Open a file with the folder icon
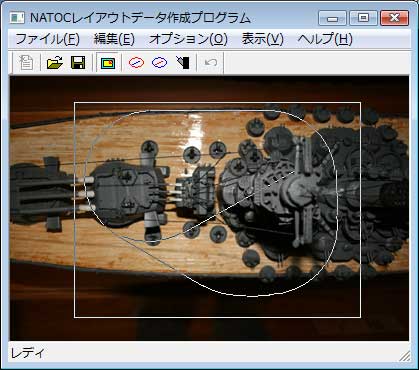The width and height of the screenshot is (419, 370). point(55,63)
